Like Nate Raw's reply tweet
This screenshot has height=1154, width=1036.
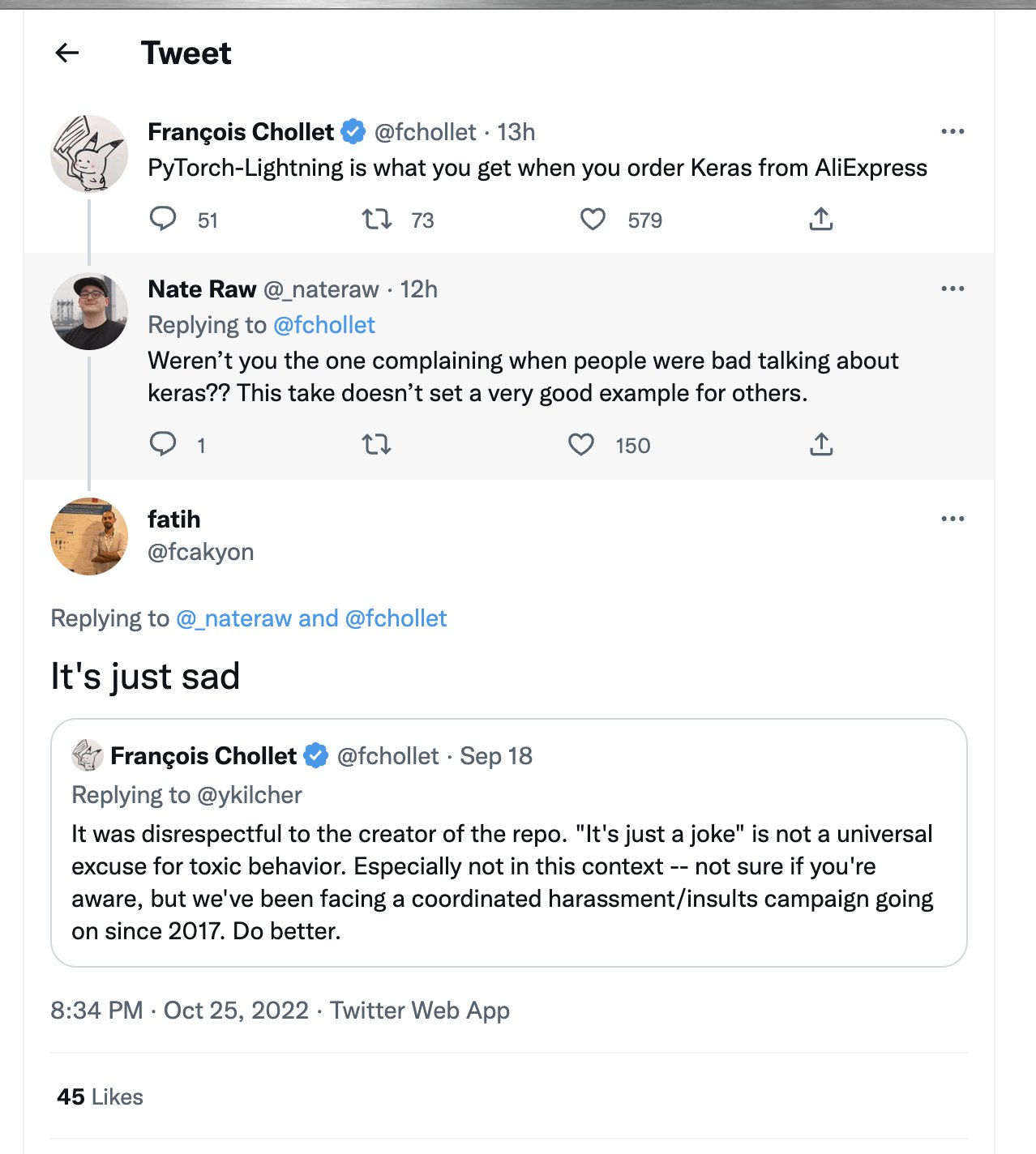pos(580,444)
